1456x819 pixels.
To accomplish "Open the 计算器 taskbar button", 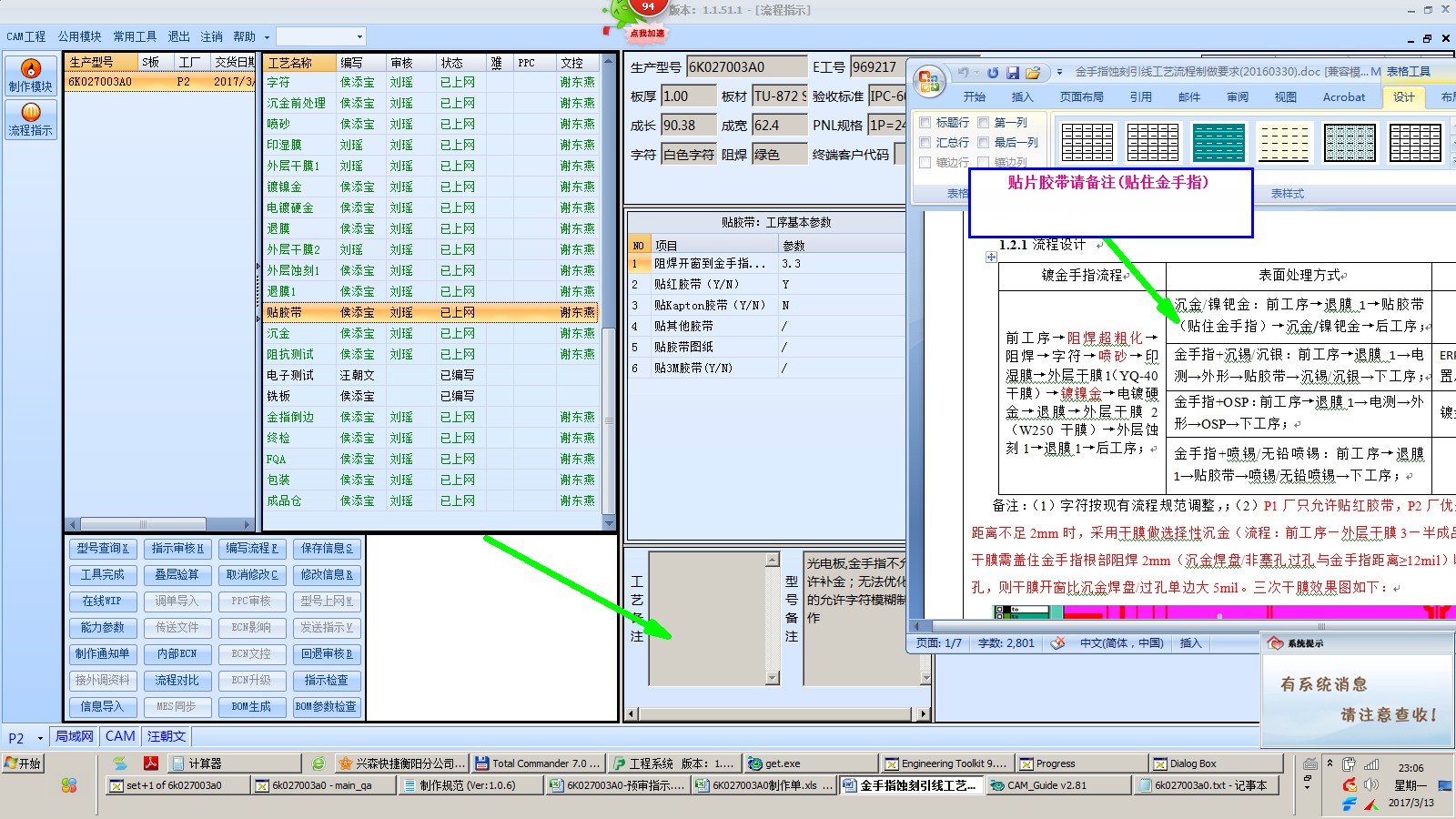I will click(235, 763).
